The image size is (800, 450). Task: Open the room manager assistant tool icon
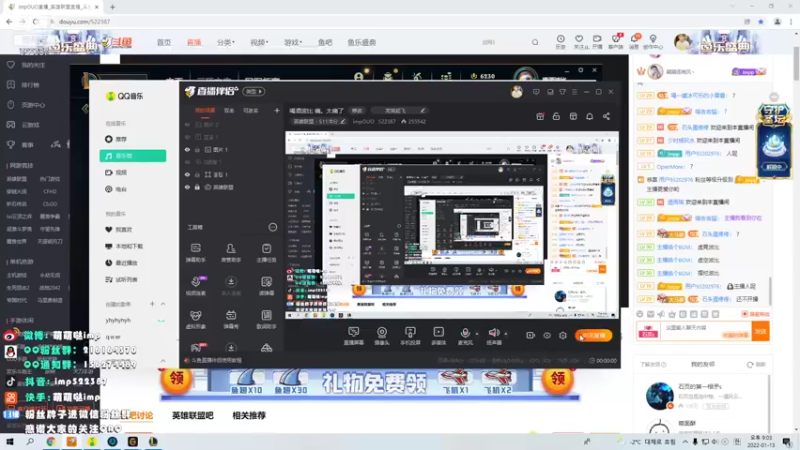231,248
